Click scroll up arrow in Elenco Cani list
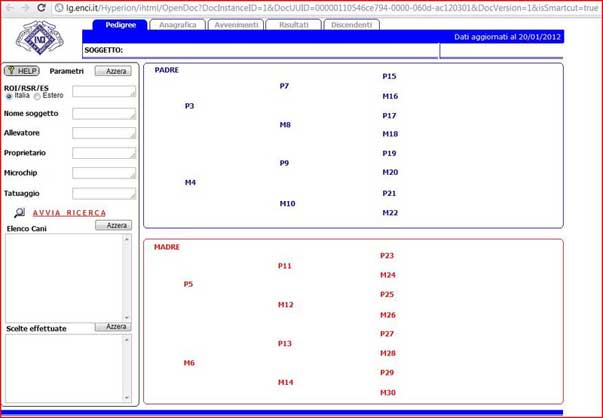 pyautogui.click(x=127, y=239)
